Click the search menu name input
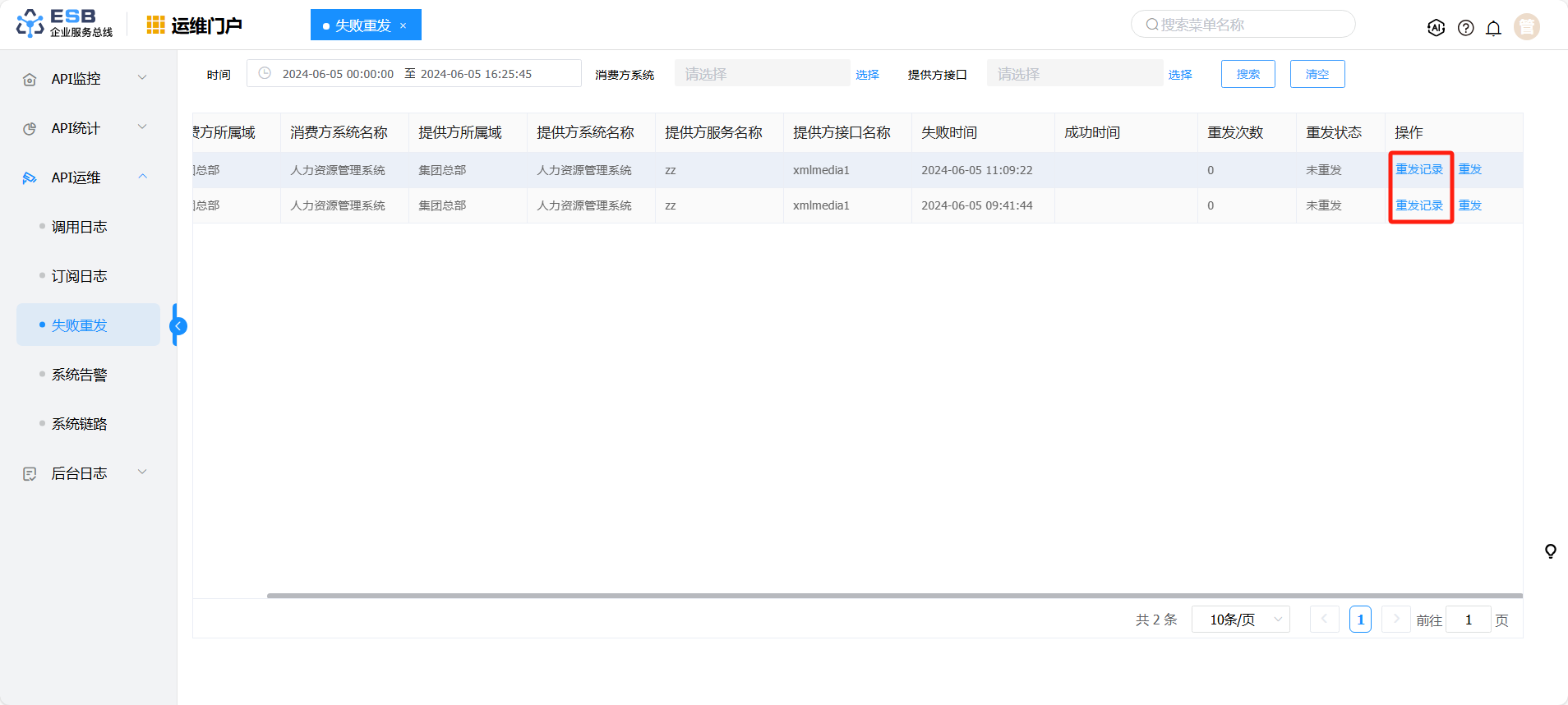1568x705 pixels. 1249,25
